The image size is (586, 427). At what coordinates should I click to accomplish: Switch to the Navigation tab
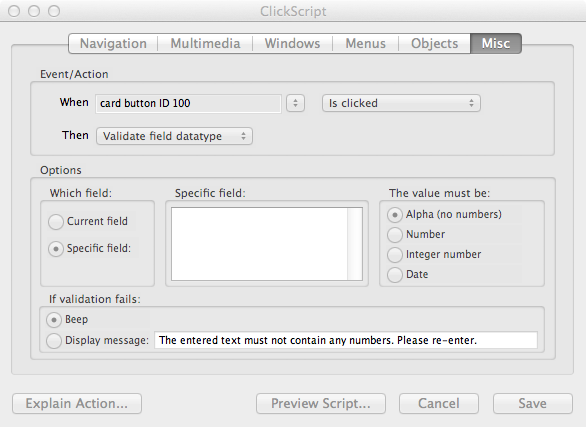[113, 43]
